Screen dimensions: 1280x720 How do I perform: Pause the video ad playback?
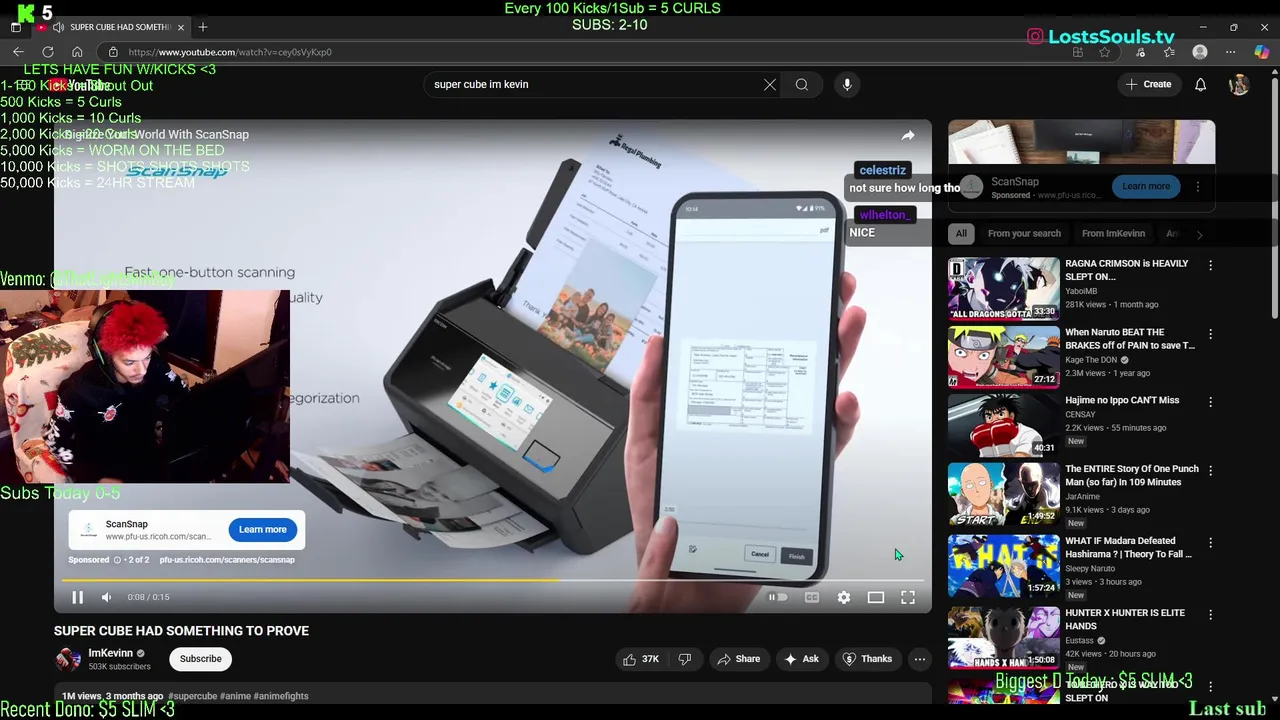click(x=77, y=597)
